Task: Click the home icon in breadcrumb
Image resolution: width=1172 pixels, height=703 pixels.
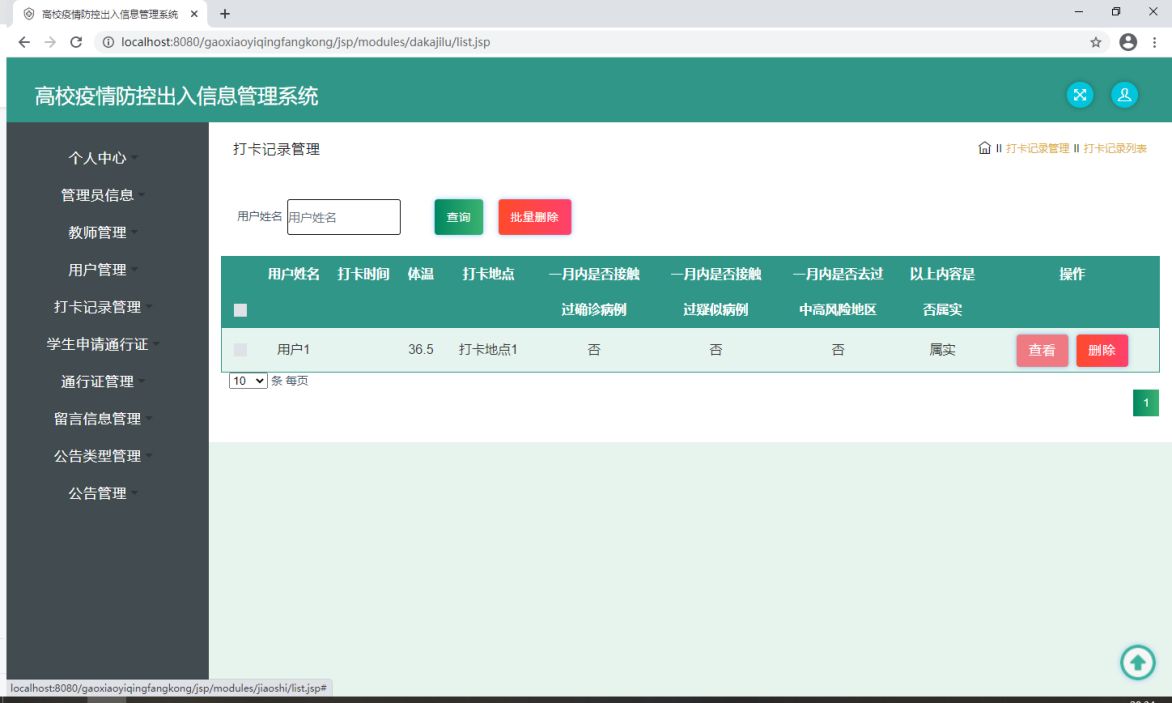Action: pyautogui.click(x=984, y=148)
